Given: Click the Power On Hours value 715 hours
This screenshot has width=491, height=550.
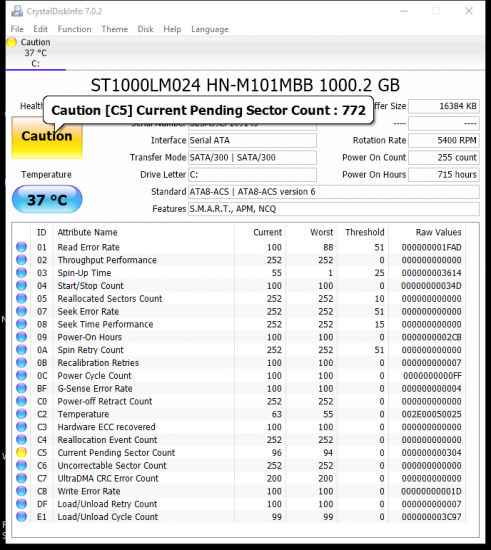Looking at the screenshot, I should coord(444,175).
